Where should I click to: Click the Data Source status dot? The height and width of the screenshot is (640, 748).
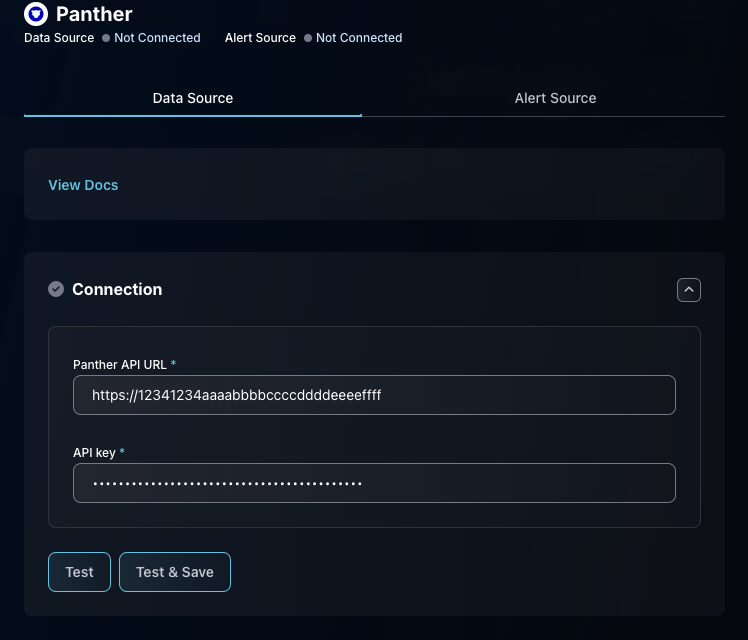pos(106,38)
